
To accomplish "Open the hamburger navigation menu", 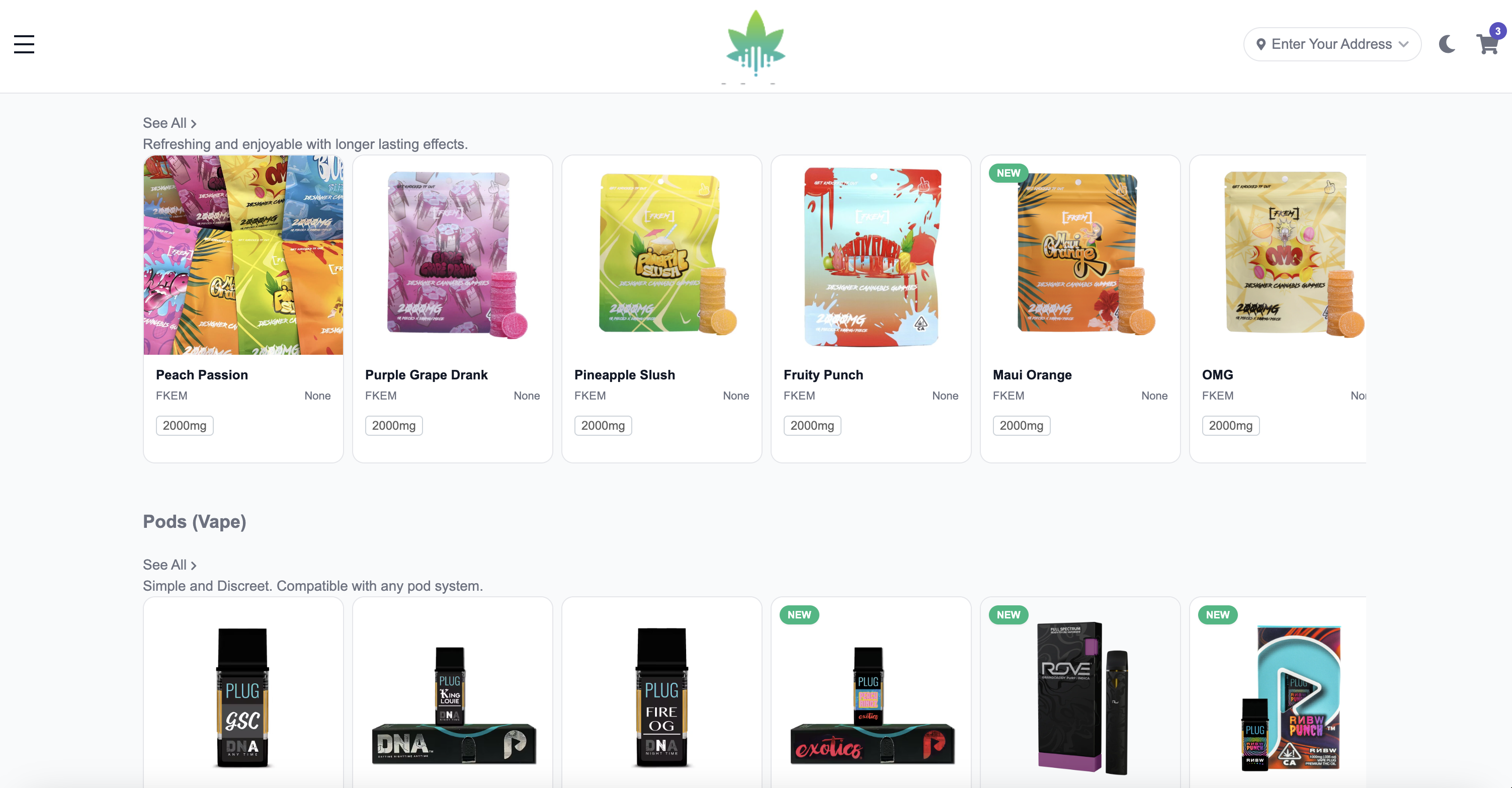I will pos(24,44).
